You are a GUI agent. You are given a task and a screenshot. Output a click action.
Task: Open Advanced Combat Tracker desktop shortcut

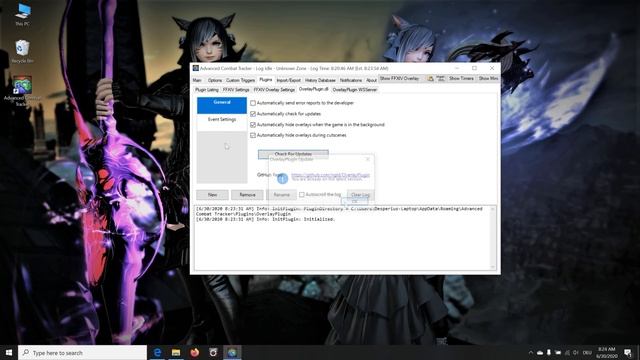point(22,91)
